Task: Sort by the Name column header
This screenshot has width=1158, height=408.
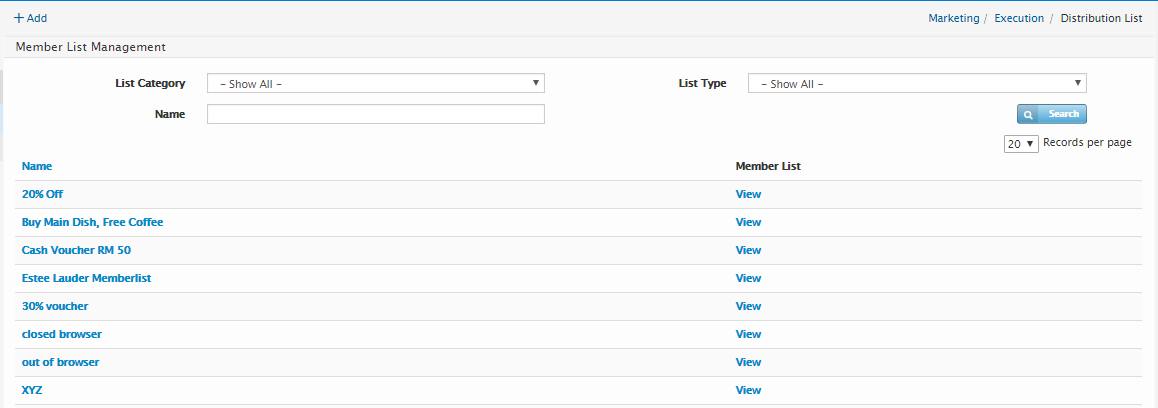Action: pyautogui.click(x=37, y=166)
